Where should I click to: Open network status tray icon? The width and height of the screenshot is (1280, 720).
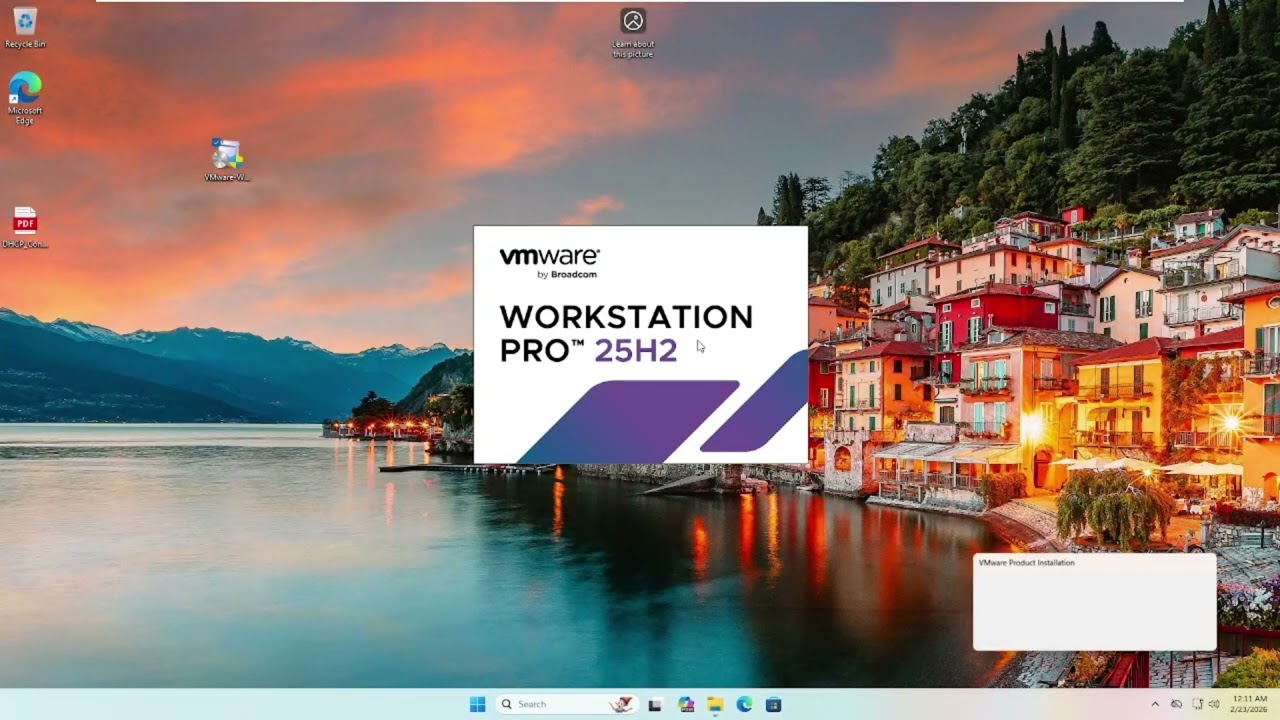pos(1197,704)
